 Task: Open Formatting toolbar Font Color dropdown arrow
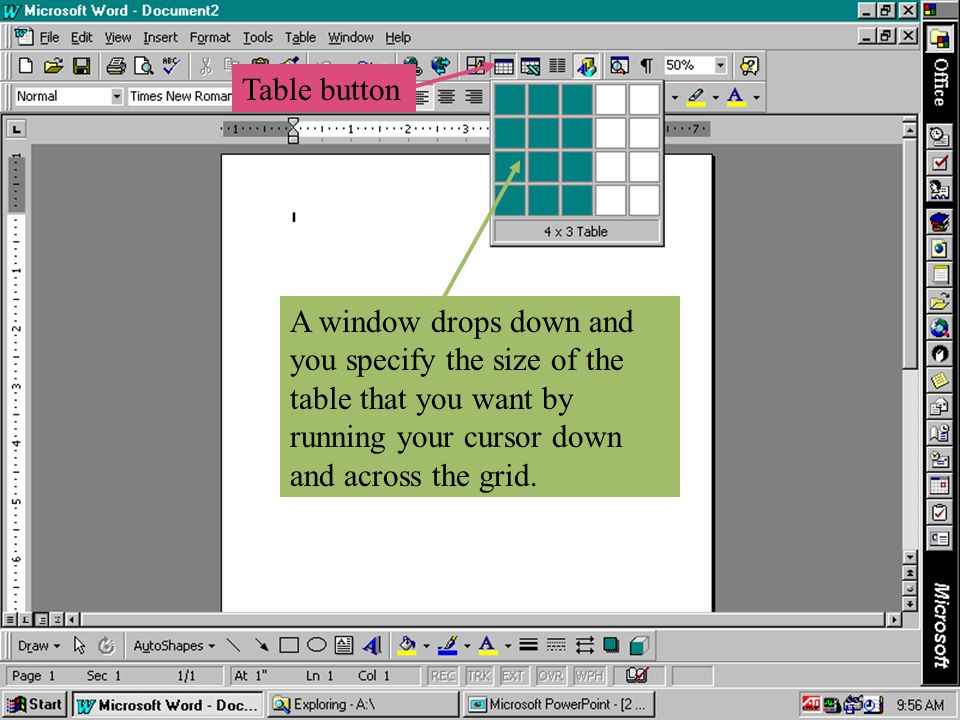756,97
